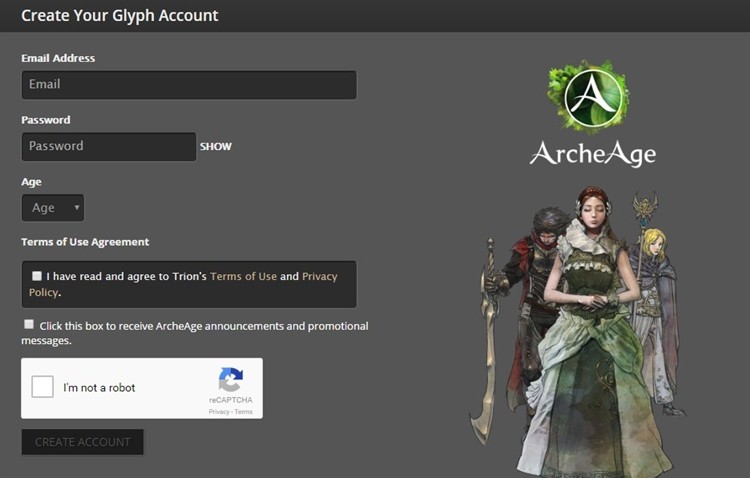Click the CREATE ACCOUNT button
750x478 pixels.
[x=82, y=442]
